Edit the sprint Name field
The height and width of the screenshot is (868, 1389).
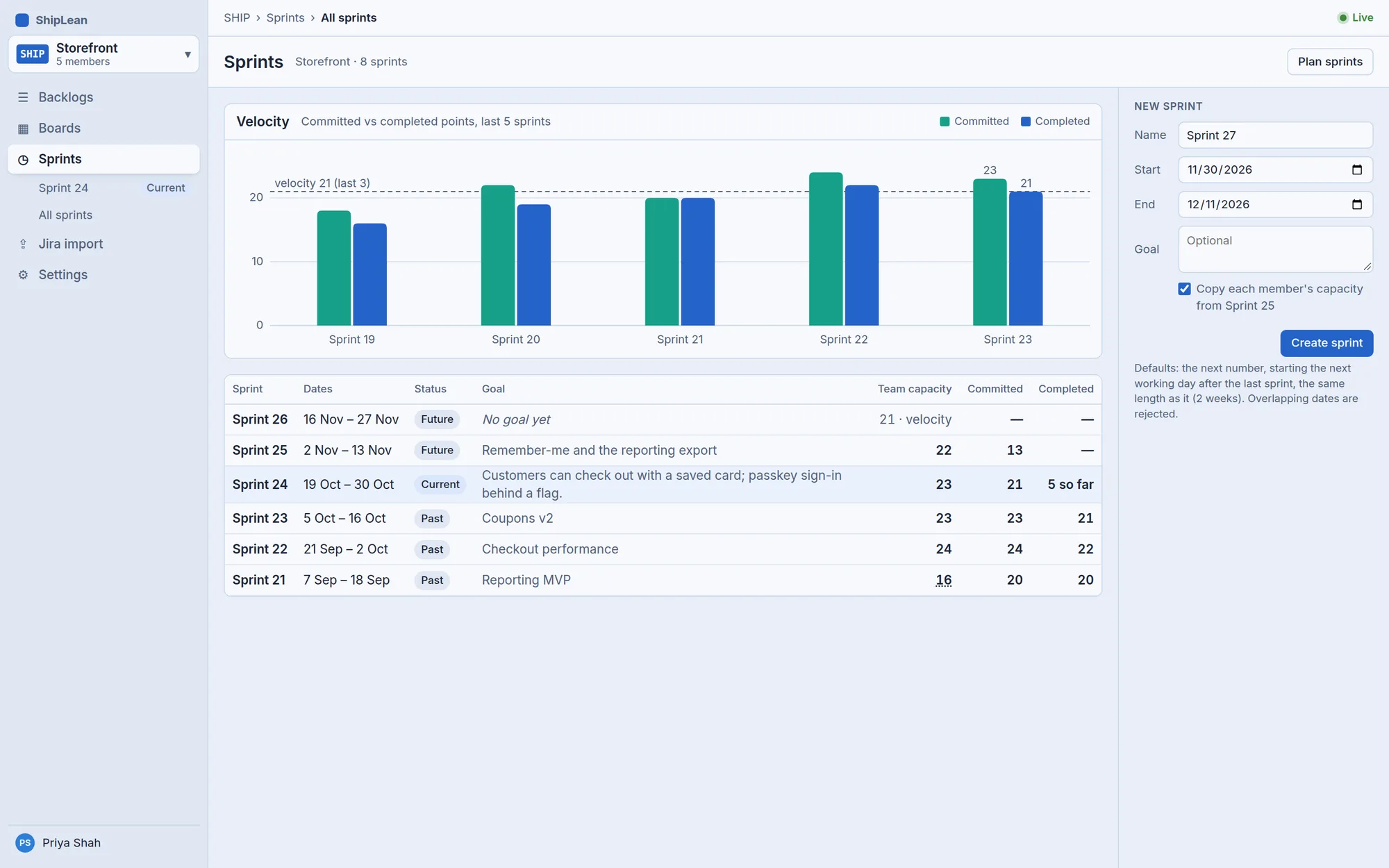click(1275, 135)
